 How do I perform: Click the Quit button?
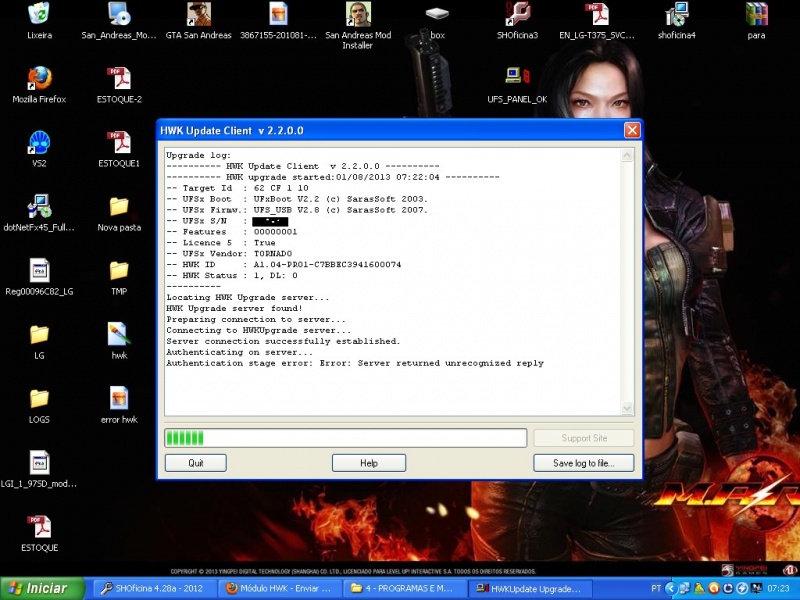[x=196, y=463]
